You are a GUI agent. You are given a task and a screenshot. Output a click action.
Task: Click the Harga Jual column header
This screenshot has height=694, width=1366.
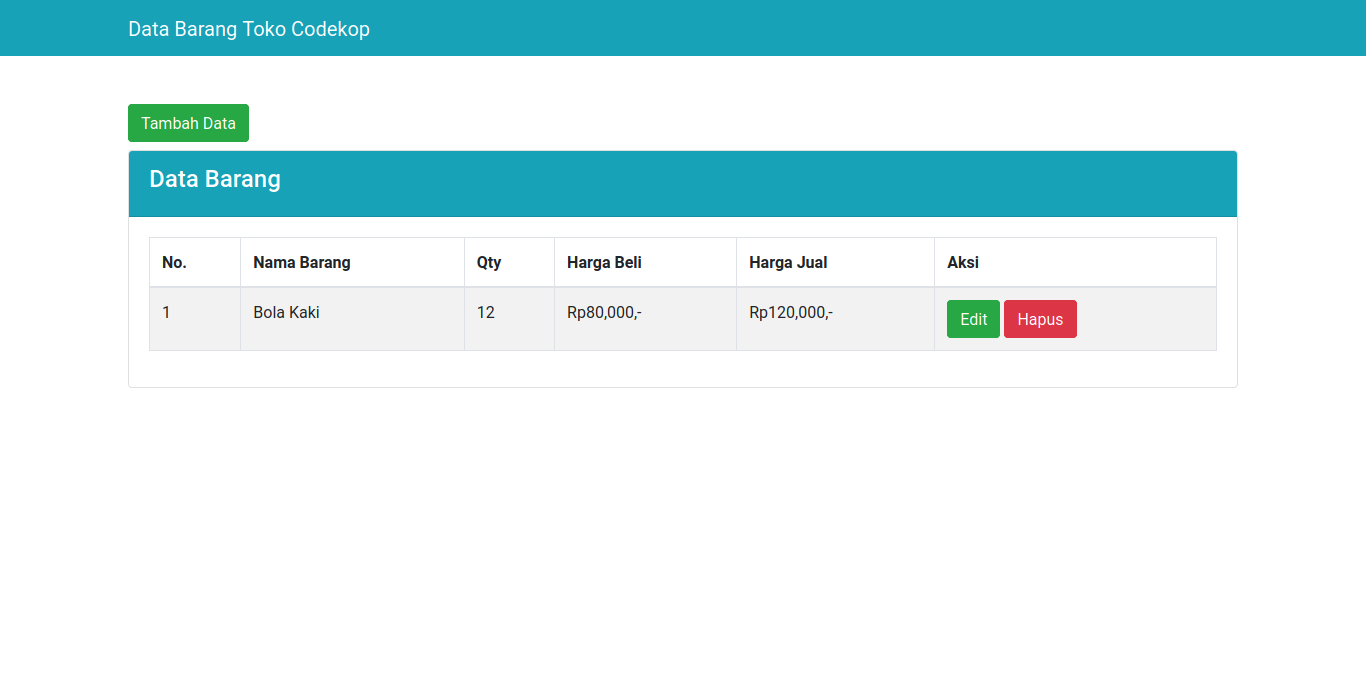click(788, 262)
